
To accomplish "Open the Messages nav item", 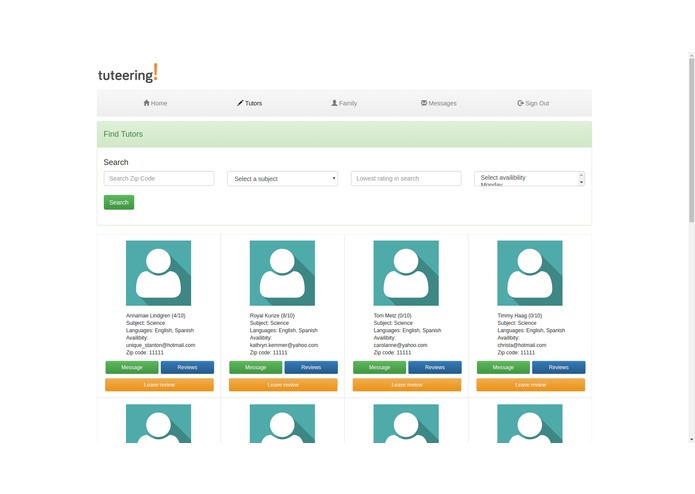I will (438, 103).
